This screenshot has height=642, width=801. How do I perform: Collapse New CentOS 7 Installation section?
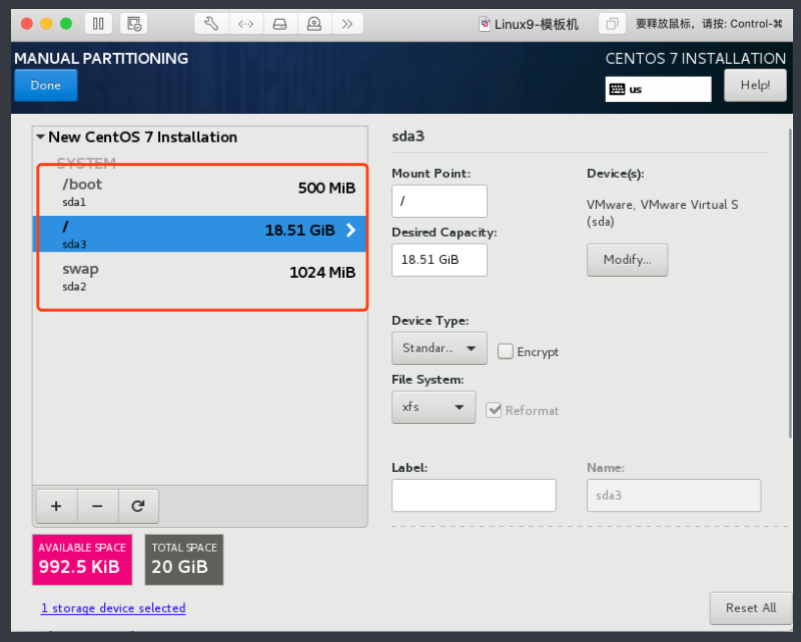pyautogui.click(x=40, y=137)
